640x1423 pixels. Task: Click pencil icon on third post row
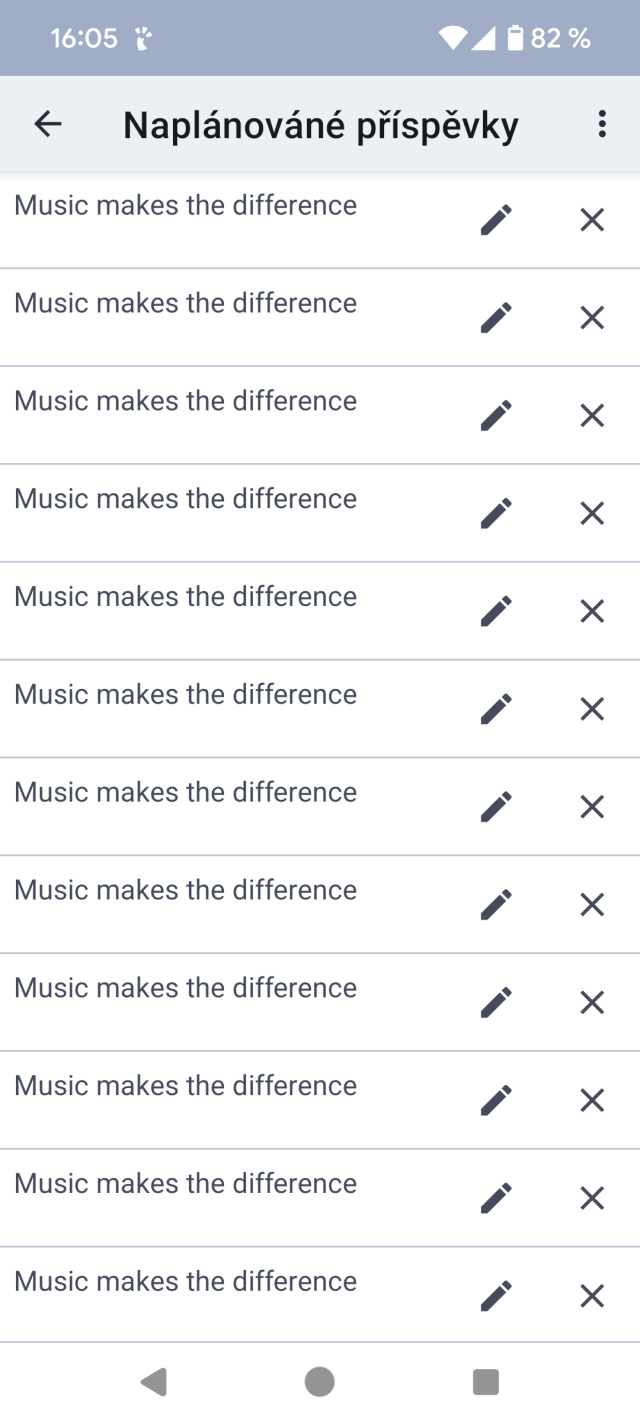click(x=496, y=416)
